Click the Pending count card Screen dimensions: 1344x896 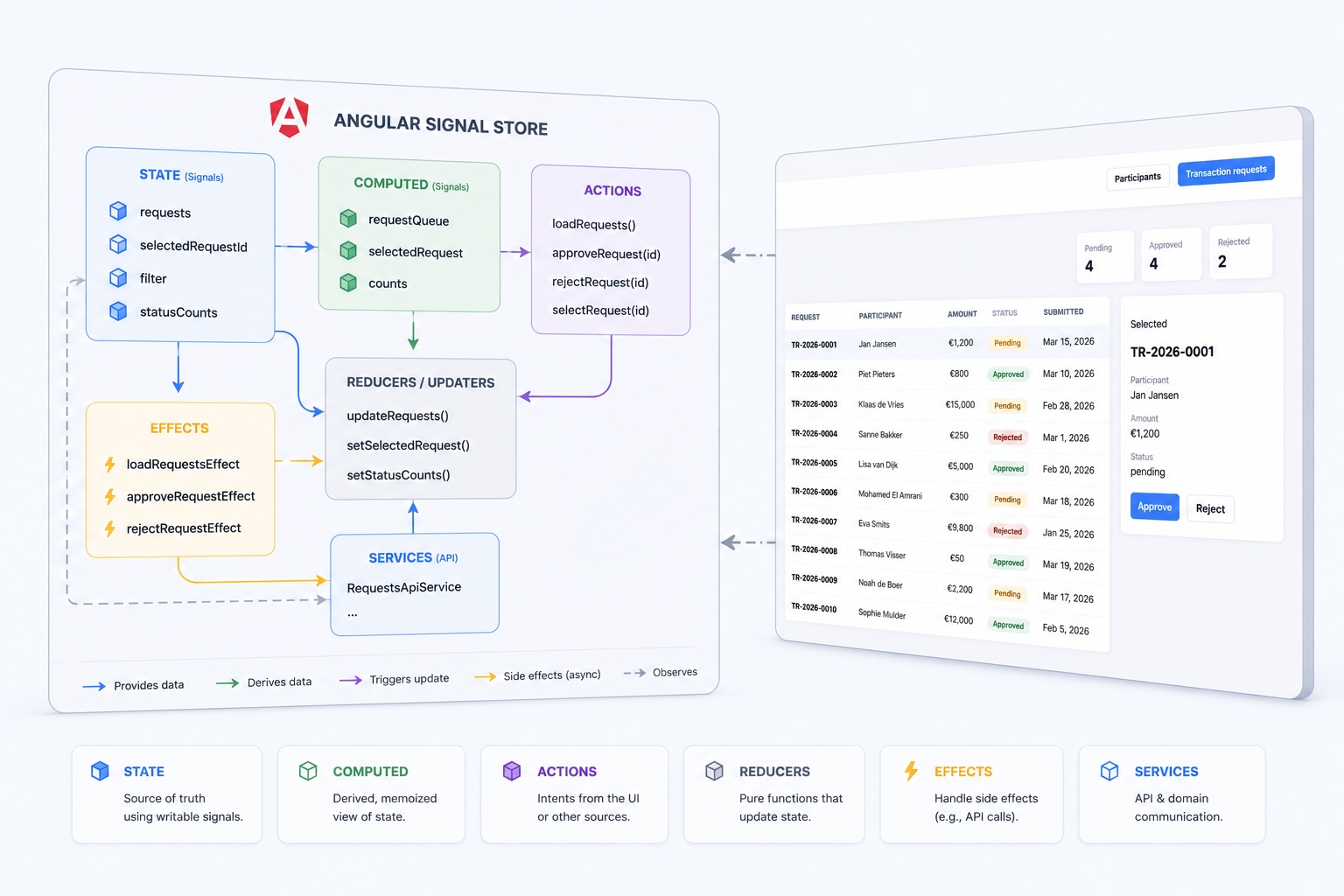click(x=1105, y=257)
